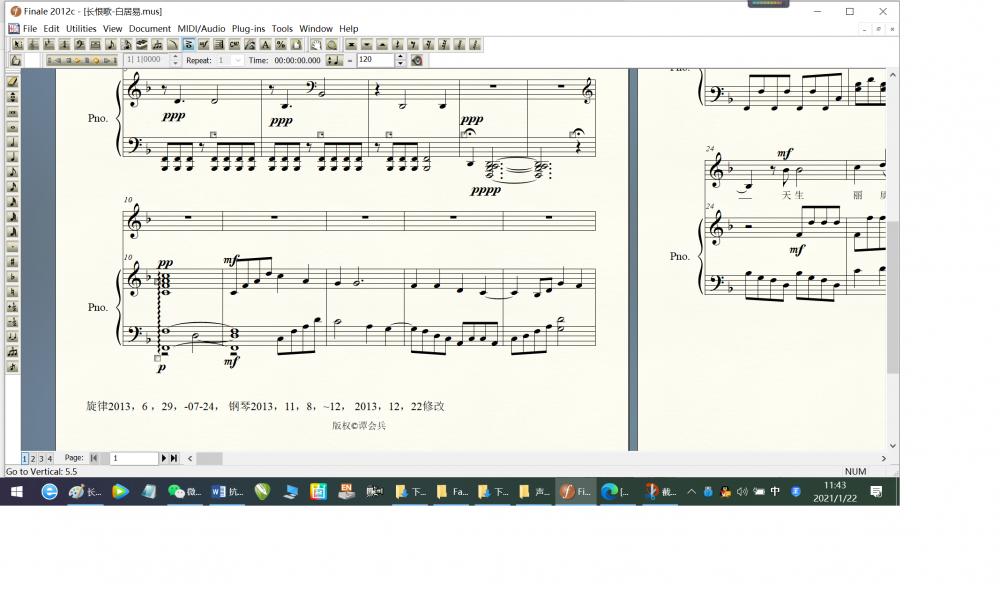The width and height of the screenshot is (1000, 589).
Task: Switch to layer 1 button
Action: 25,458
